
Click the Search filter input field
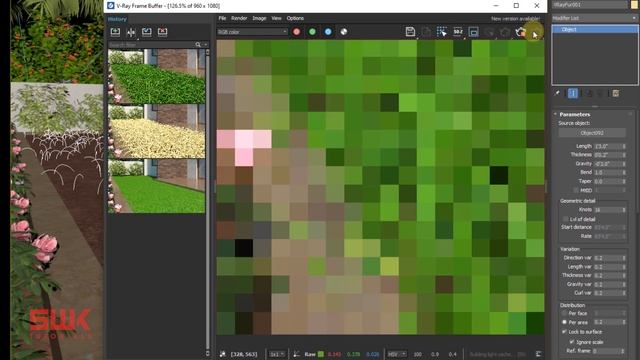coord(151,44)
